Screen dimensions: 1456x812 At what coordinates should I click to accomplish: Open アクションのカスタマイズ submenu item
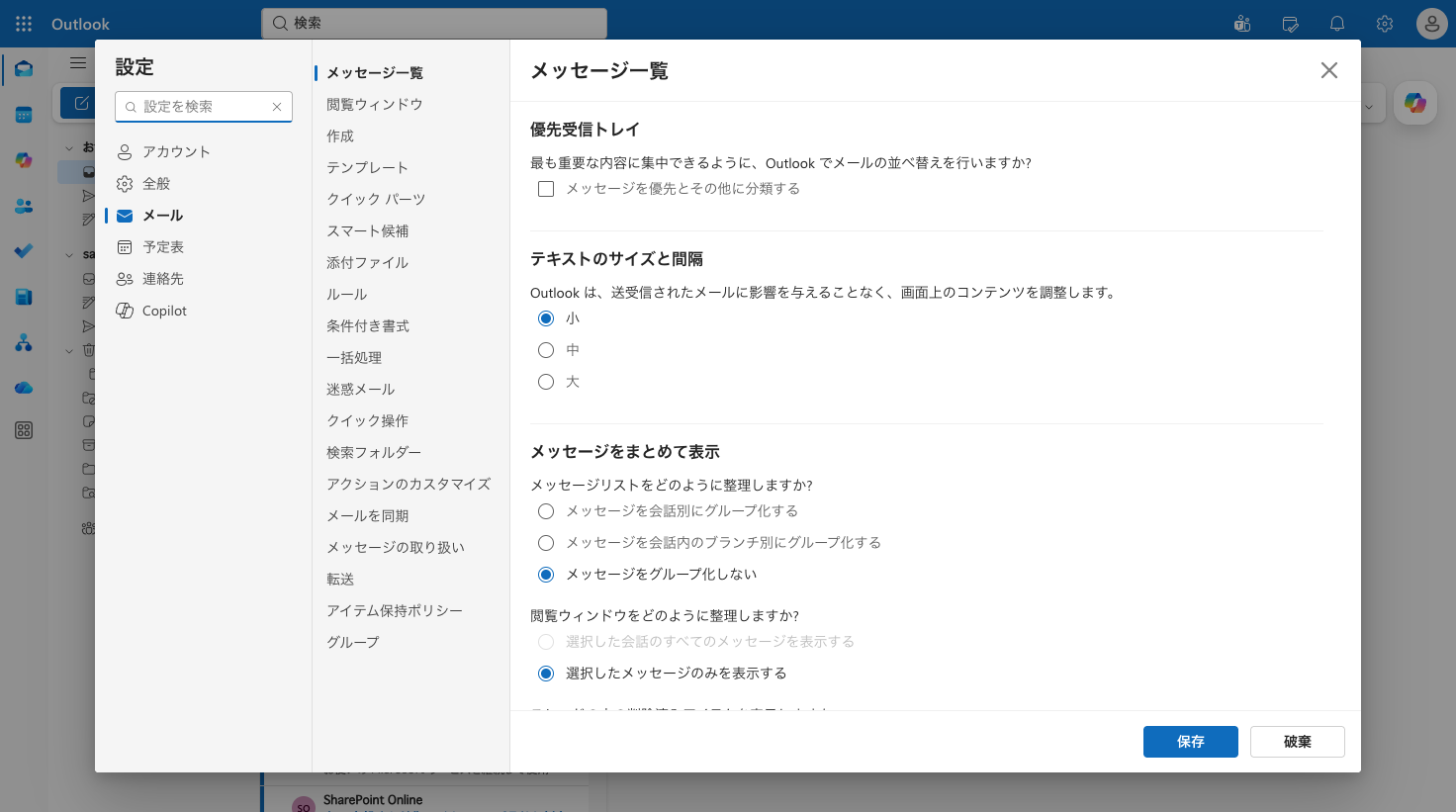click(408, 484)
